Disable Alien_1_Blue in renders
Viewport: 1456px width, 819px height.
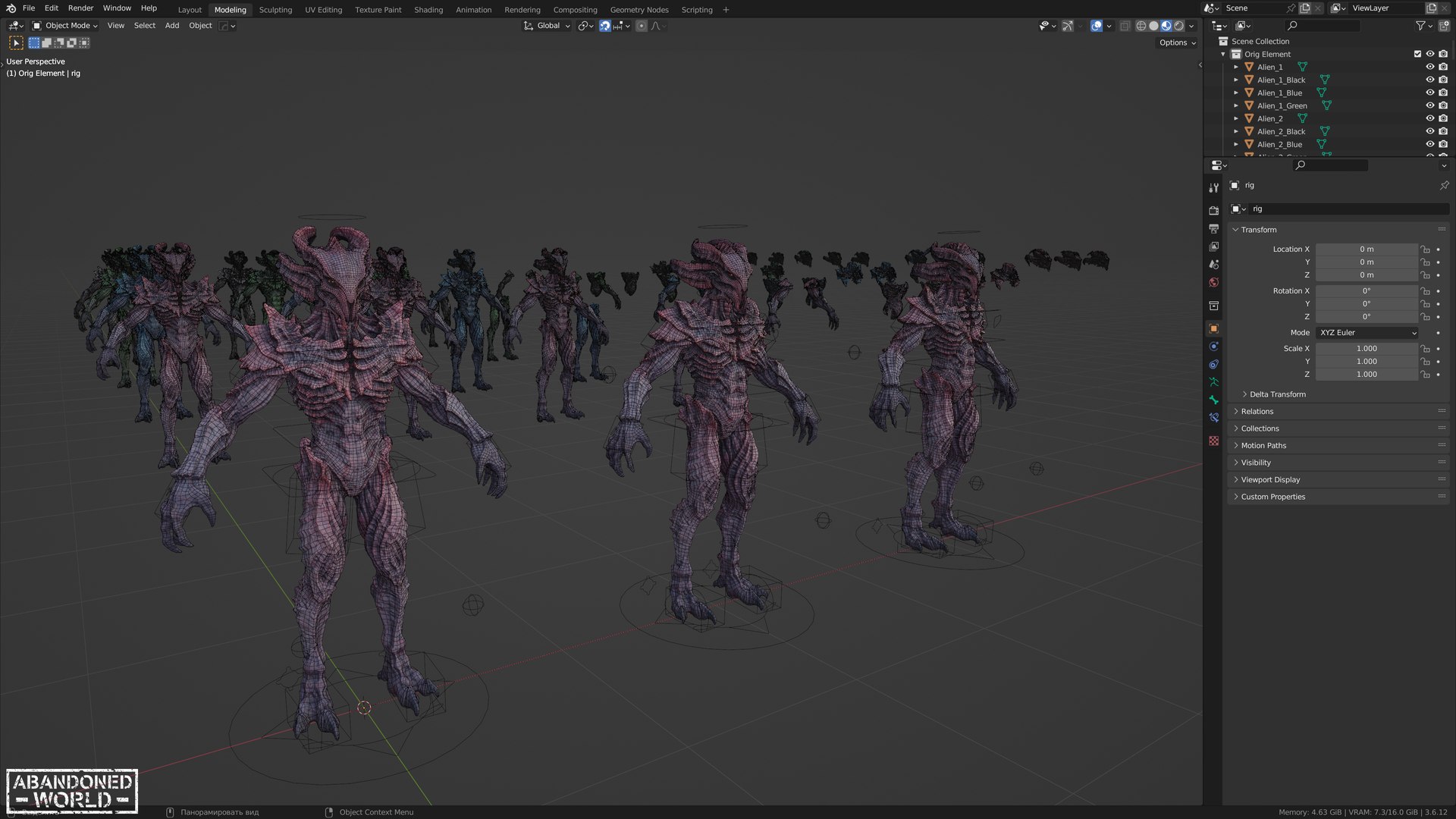click(x=1443, y=93)
